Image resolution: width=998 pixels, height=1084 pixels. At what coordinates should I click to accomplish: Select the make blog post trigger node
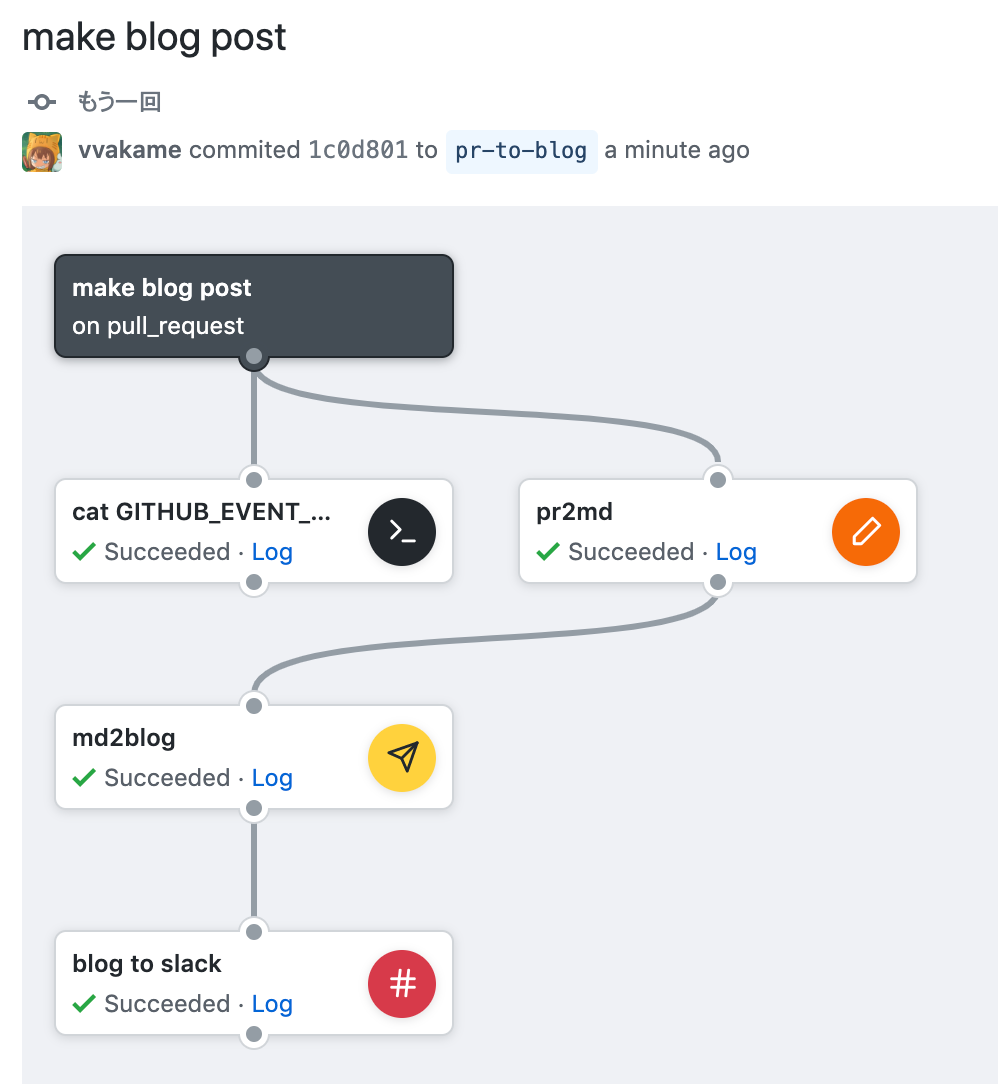click(254, 305)
